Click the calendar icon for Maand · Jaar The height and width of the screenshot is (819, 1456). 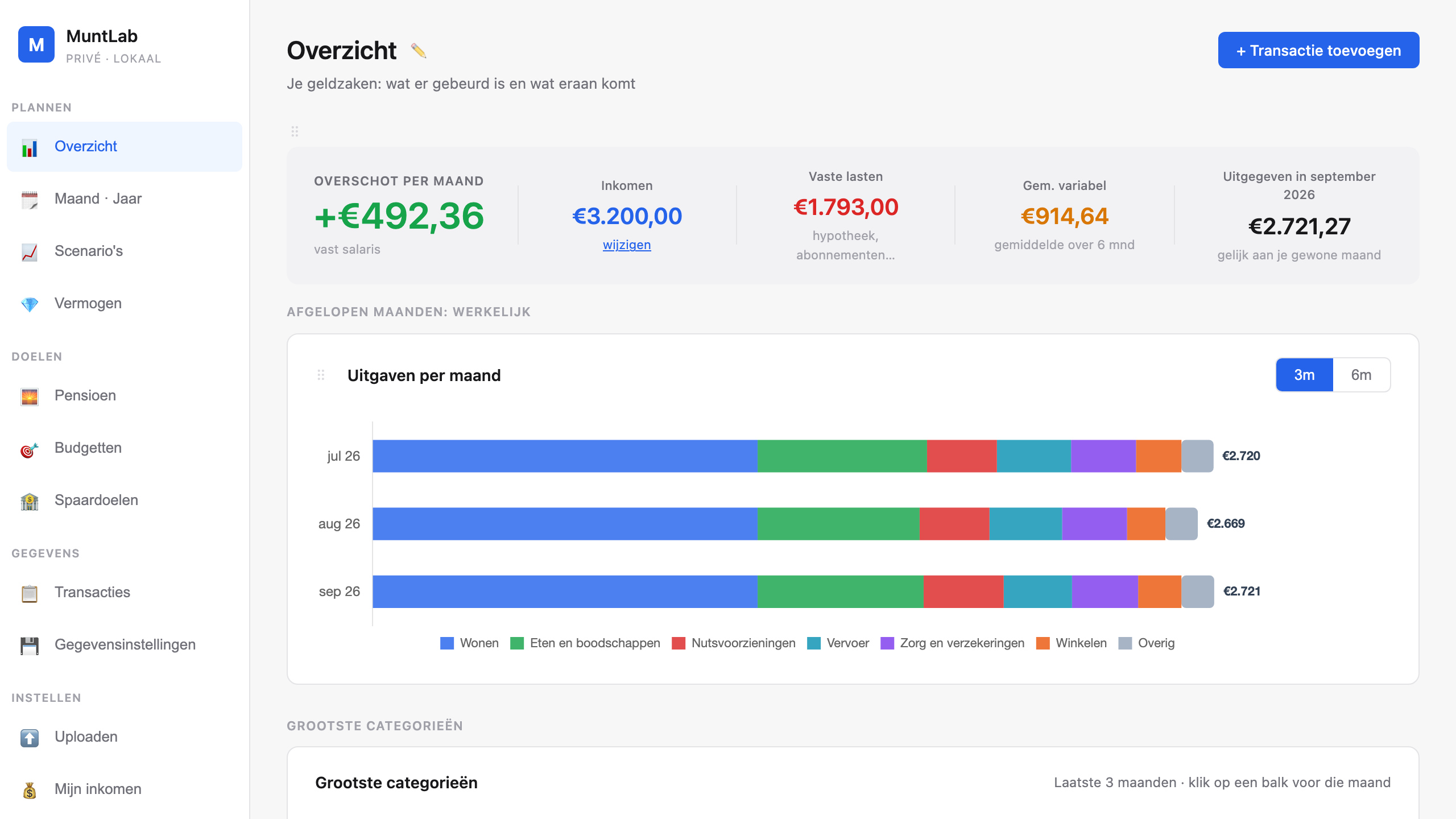(30, 200)
